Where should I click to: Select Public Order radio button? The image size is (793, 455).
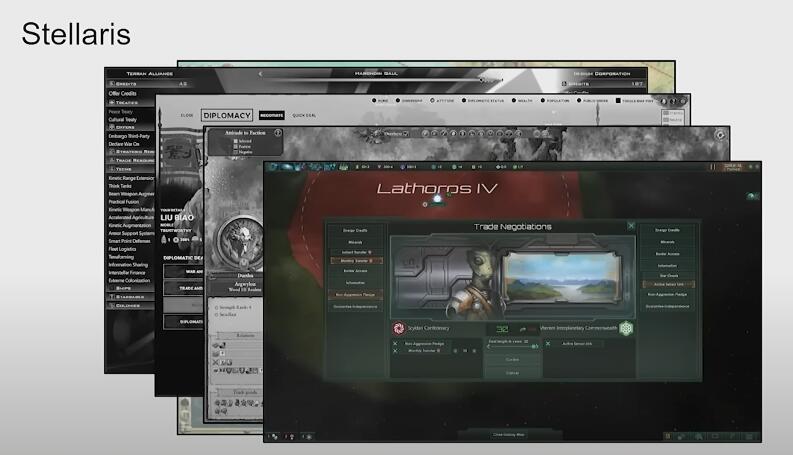[x=579, y=101]
